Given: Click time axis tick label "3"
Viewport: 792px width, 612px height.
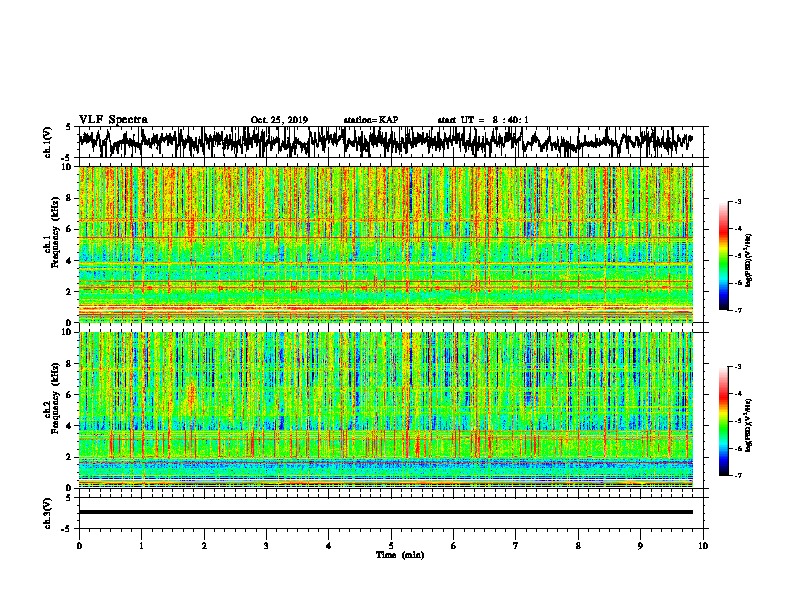Looking at the screenshot, I should click(x=266, y=546).
